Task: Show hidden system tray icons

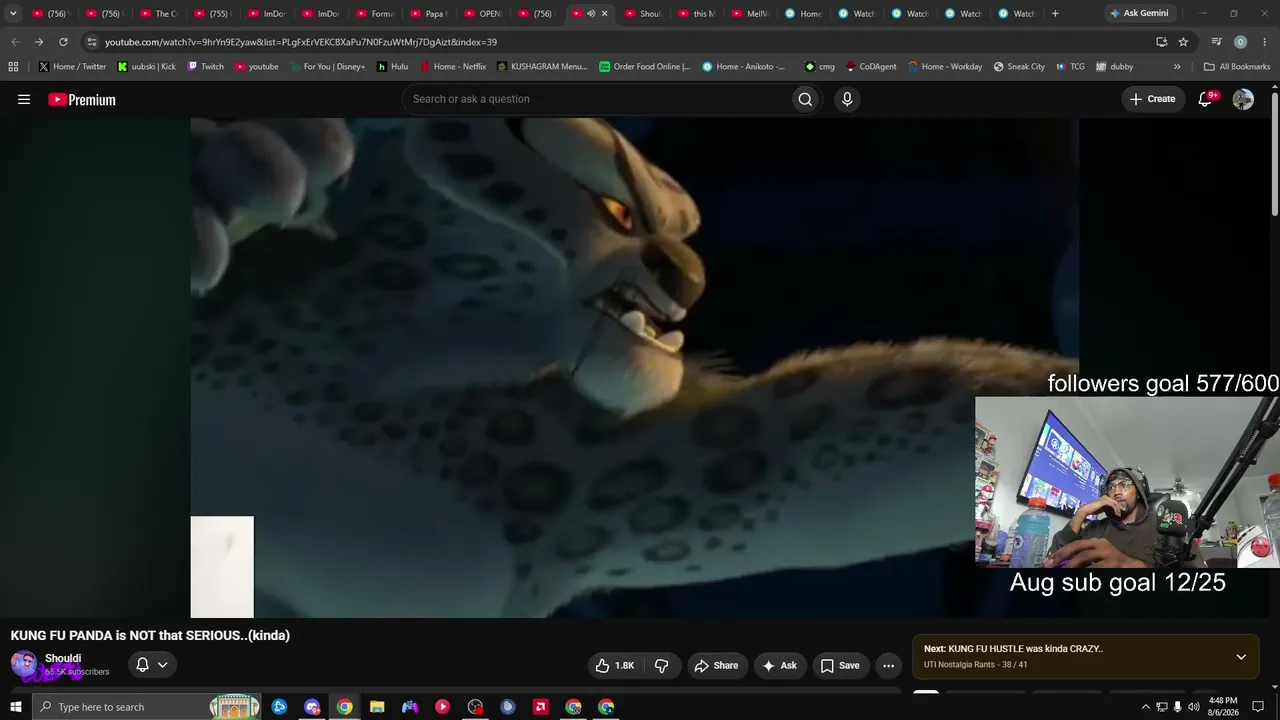Action: tap(1146, 707)
